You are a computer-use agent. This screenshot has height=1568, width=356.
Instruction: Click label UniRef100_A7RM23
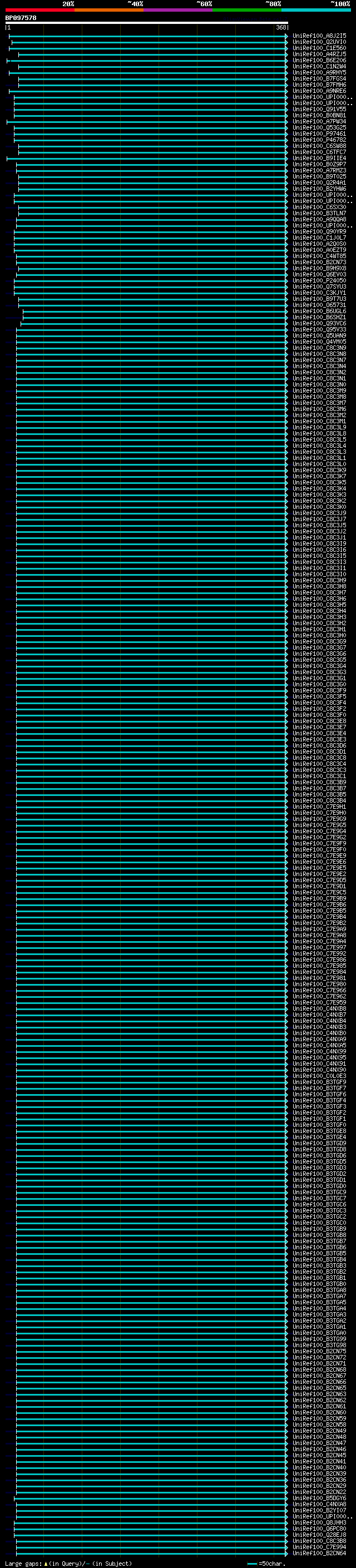(x=319, y=170)
